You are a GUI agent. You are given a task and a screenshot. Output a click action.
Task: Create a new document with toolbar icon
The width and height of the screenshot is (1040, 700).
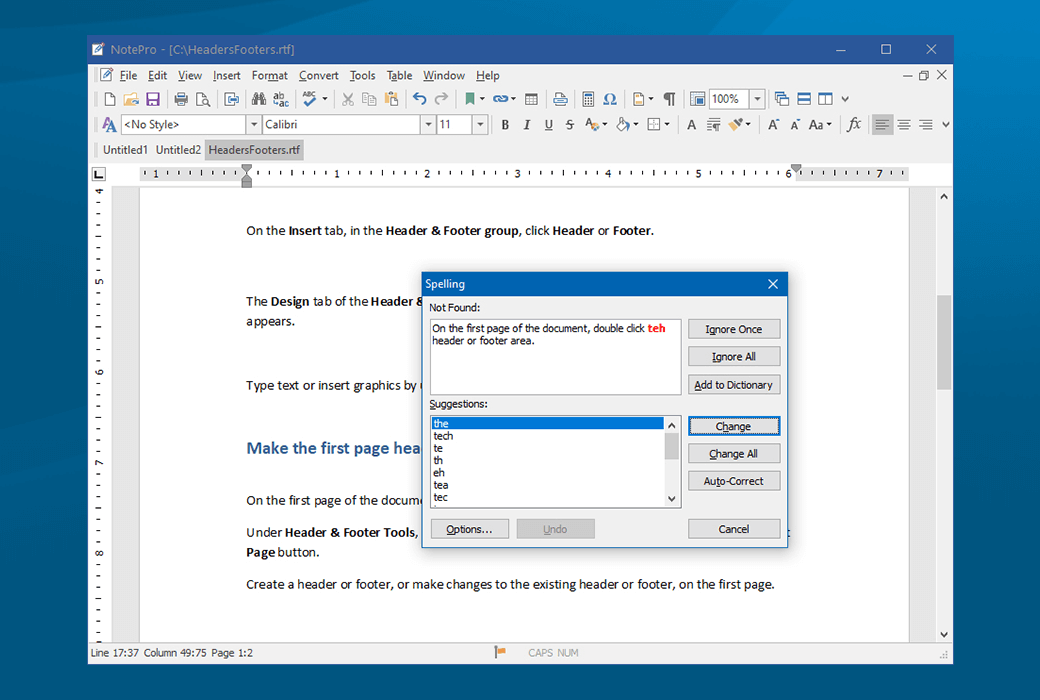(110, 100)
